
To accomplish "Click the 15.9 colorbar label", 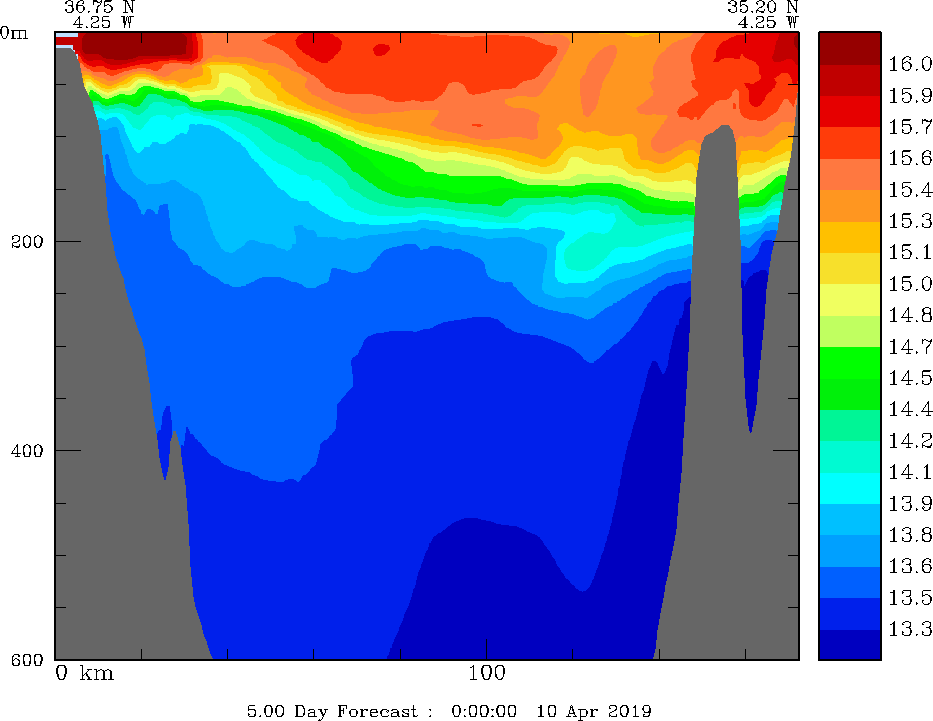I will tap(910, 95).
